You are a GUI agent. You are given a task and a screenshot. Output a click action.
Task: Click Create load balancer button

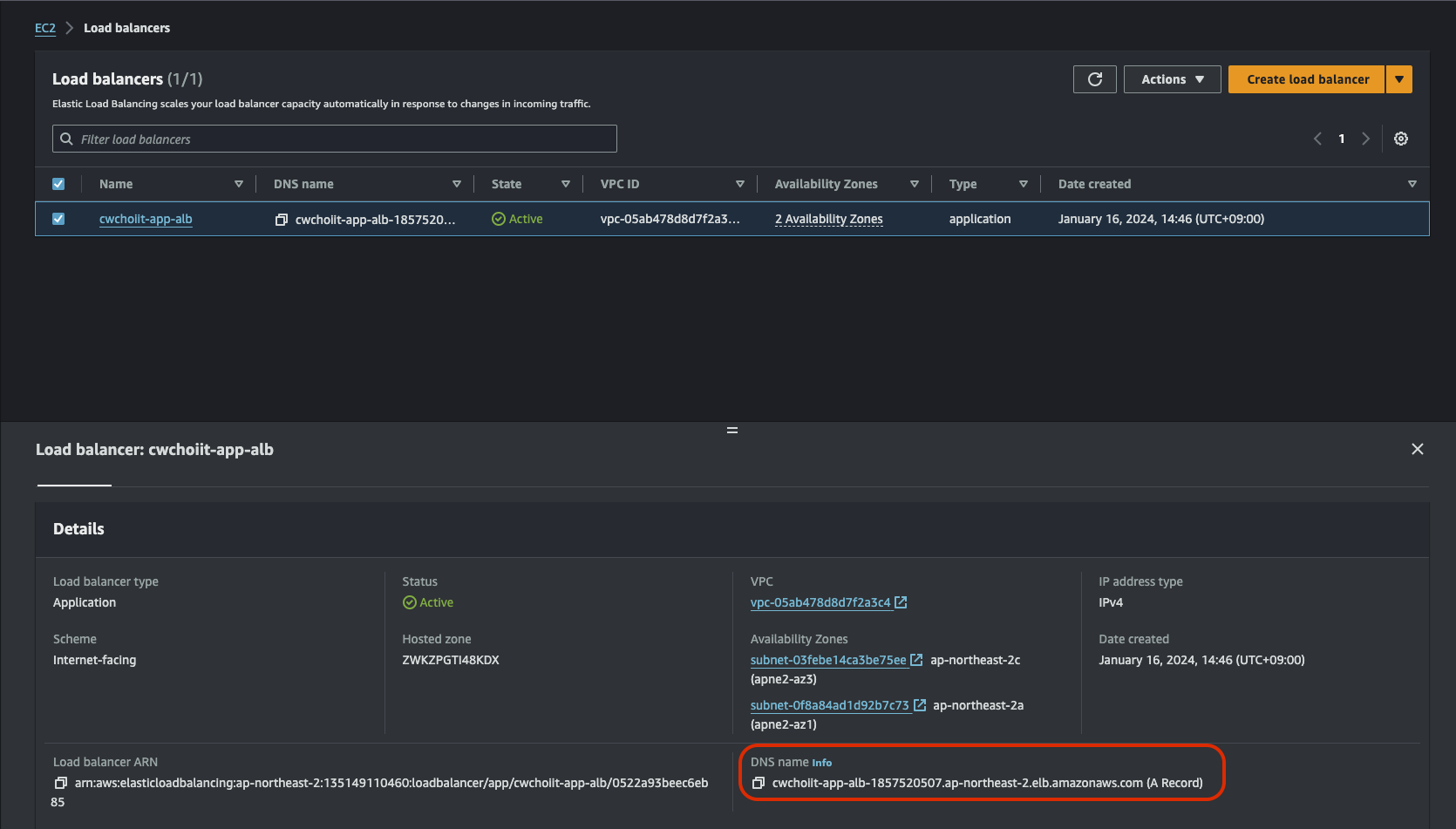(x=1307, y=79)
